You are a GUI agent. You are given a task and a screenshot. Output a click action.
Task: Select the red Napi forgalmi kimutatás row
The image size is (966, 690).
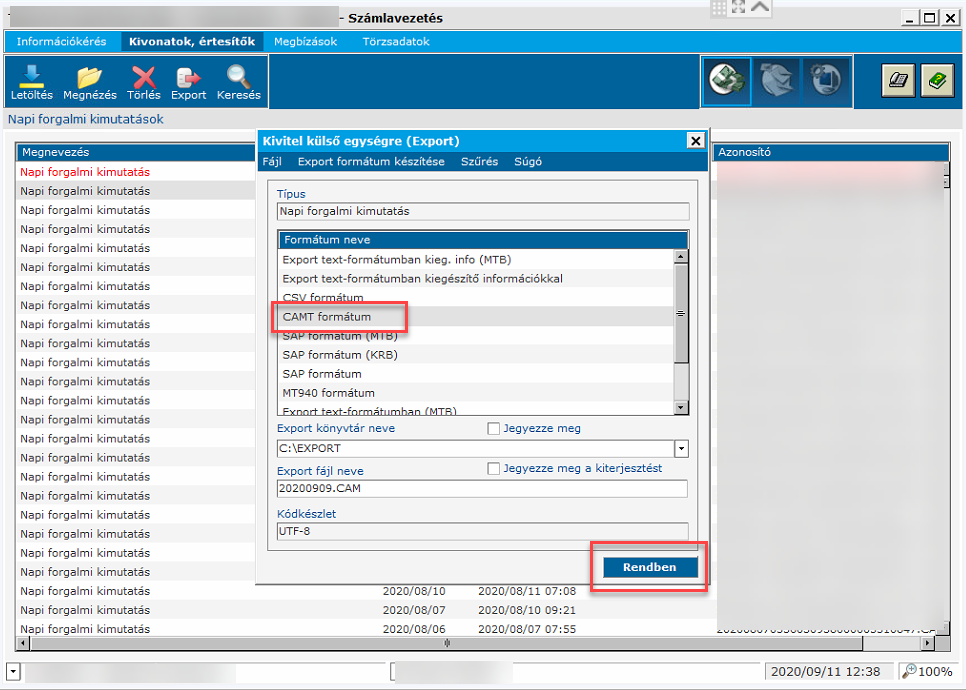(x=136, y=172)
